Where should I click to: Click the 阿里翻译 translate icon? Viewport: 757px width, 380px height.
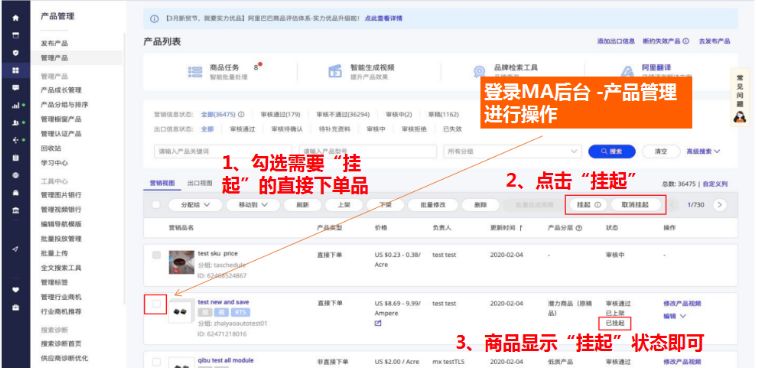click(x=627, y=72)
